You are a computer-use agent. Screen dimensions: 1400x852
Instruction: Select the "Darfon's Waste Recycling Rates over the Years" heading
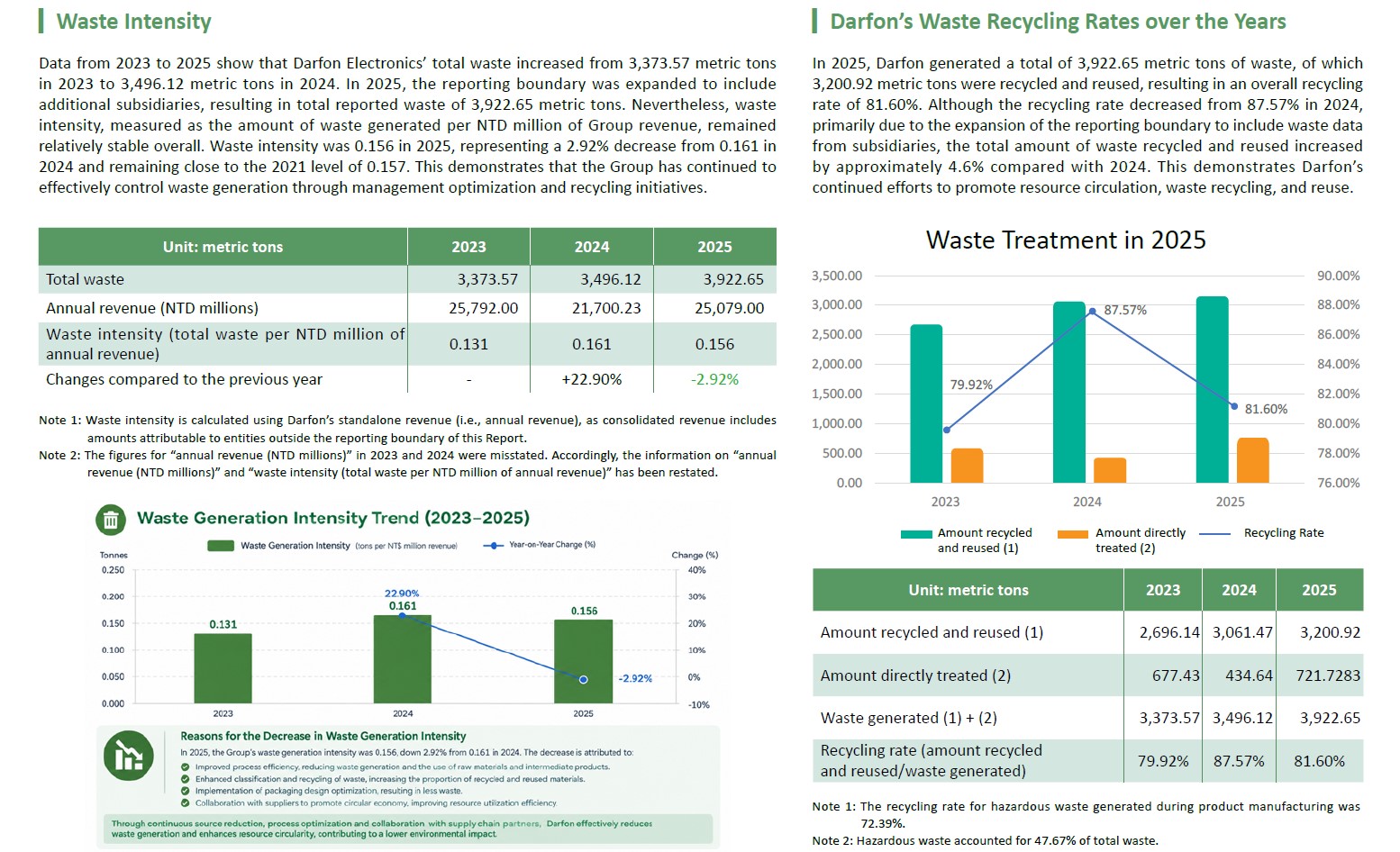coord(1058,22)
